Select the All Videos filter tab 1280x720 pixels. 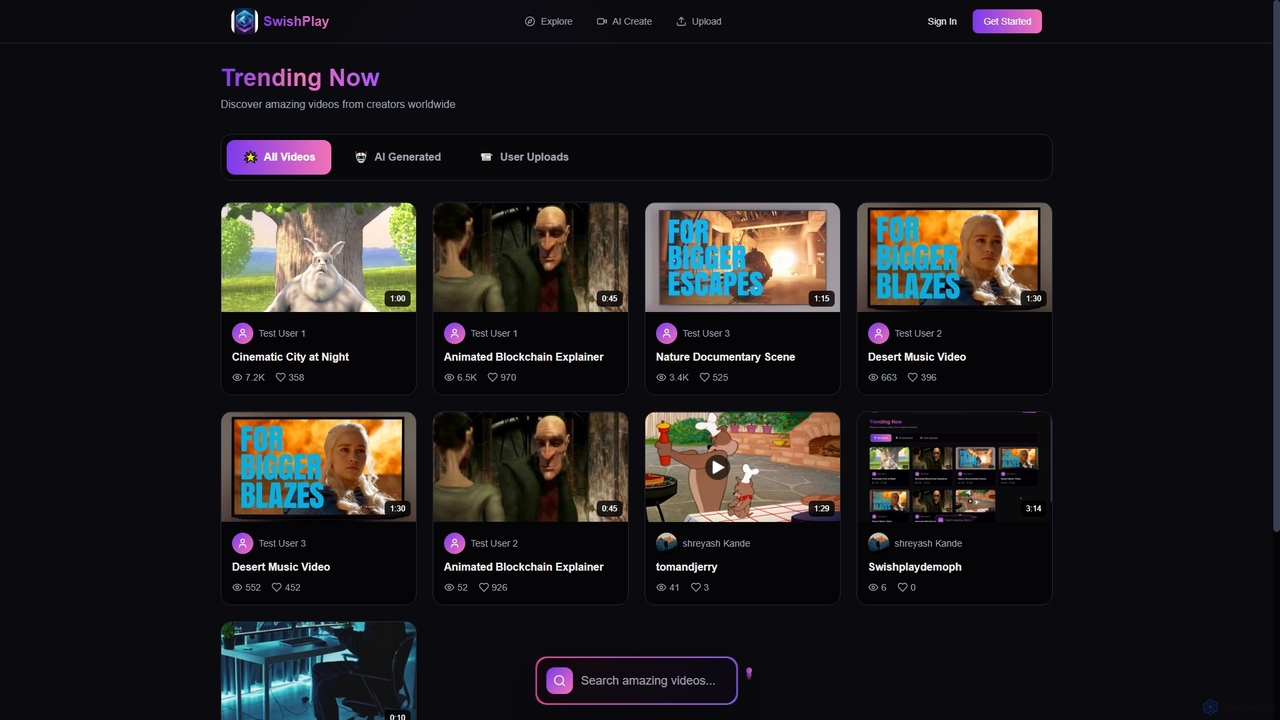pos(279,157)
